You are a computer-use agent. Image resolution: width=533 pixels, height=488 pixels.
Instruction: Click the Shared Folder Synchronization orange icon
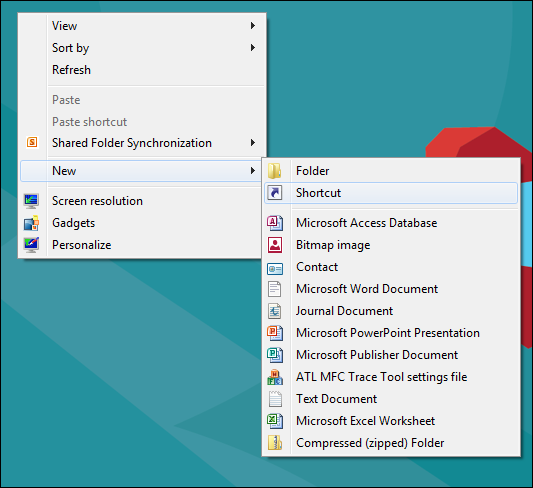tap(32, 142)
